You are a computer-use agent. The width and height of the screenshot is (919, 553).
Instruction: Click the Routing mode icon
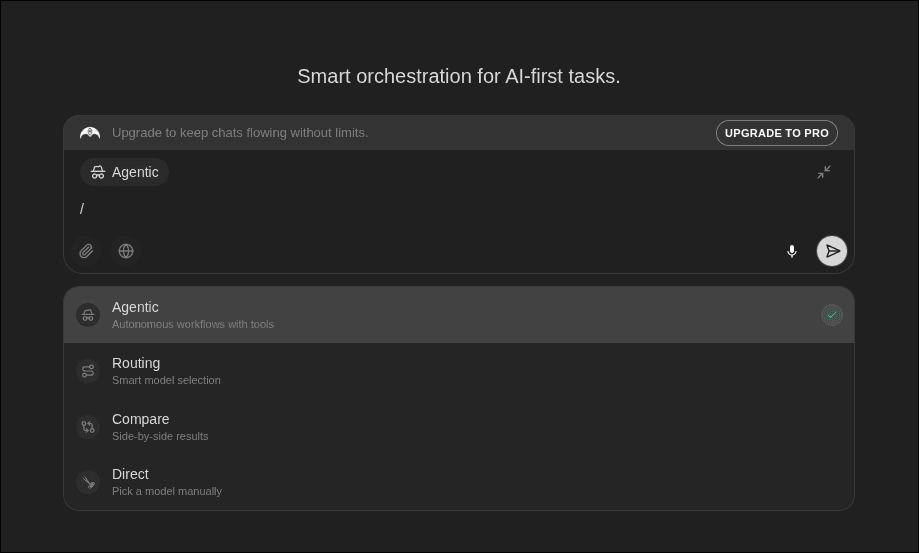coord(88,371)
